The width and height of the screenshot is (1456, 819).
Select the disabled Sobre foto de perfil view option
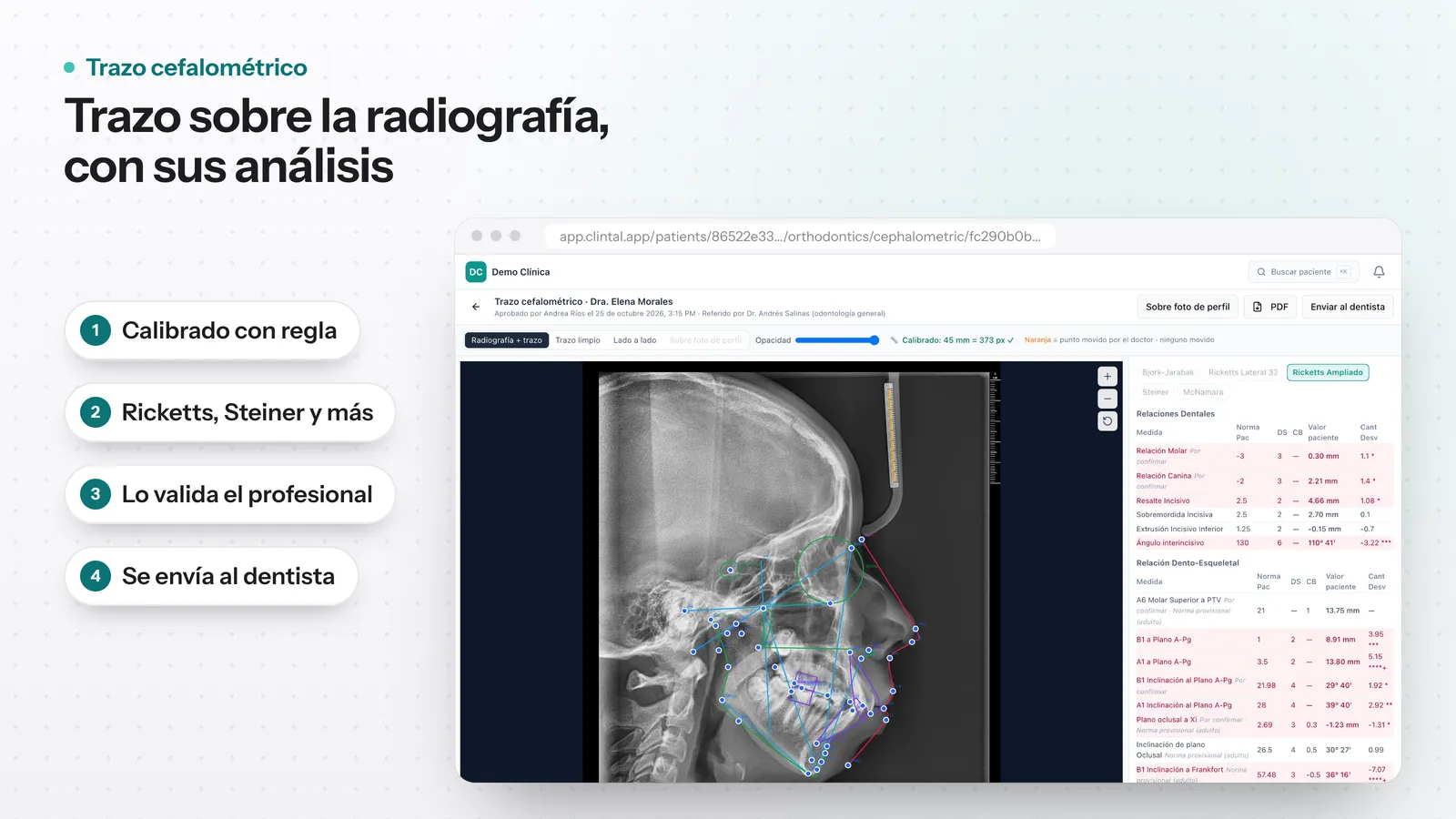coord(705,340)
